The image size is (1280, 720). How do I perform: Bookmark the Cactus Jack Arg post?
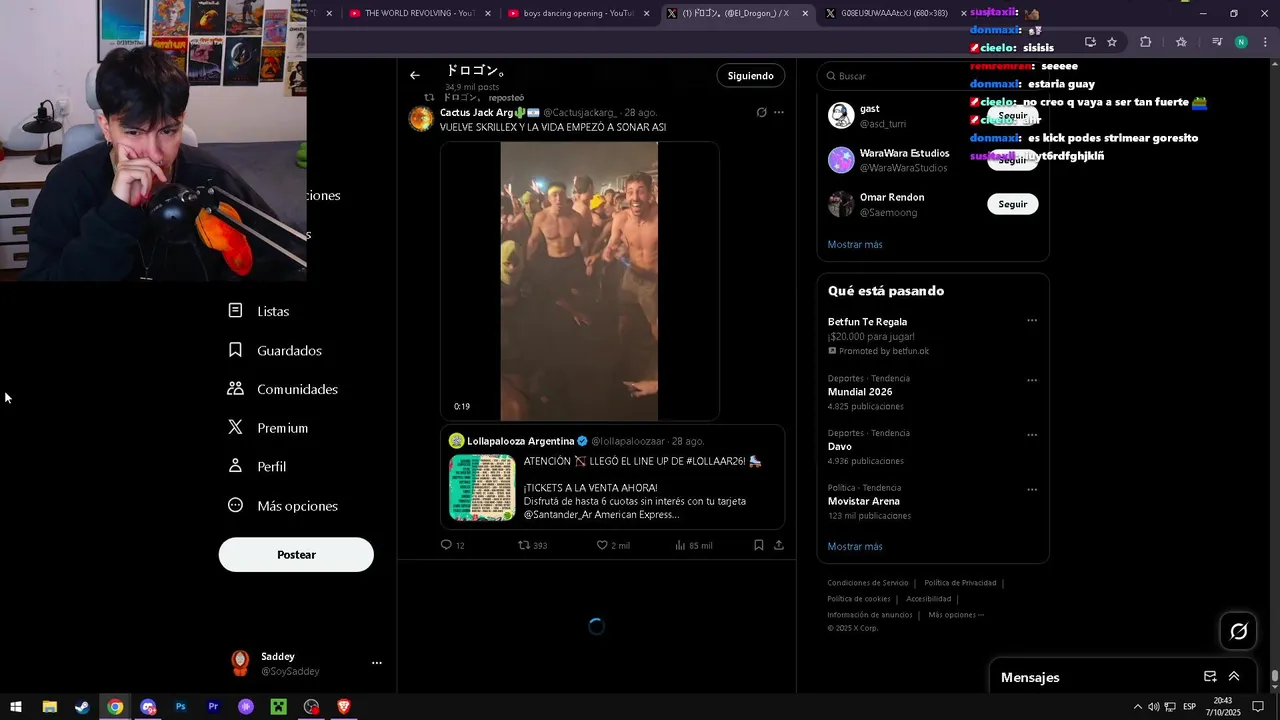(759, 545)
